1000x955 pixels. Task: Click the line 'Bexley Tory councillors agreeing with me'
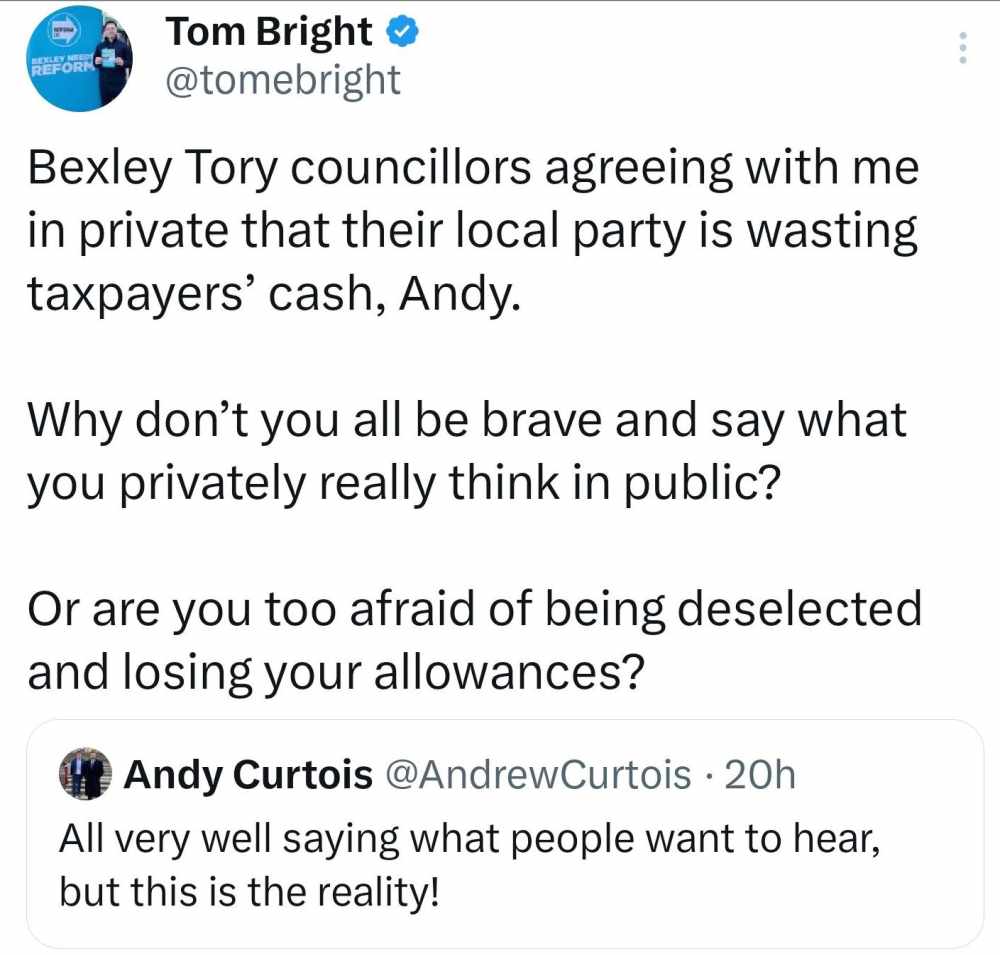point(472,169)
